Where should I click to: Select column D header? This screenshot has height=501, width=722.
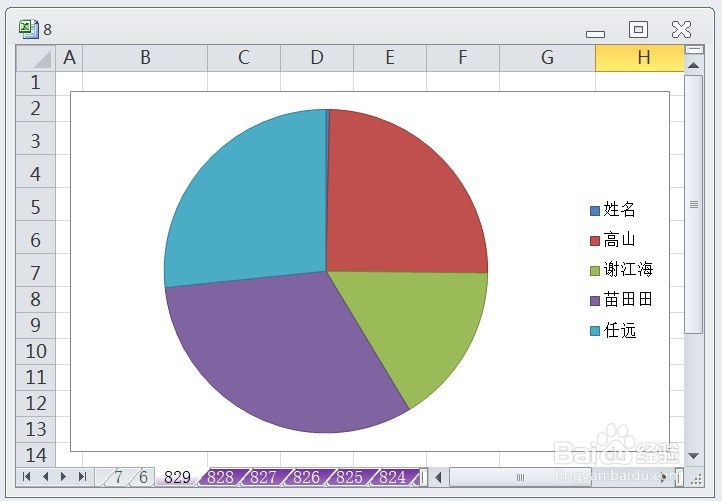[317, 58]
